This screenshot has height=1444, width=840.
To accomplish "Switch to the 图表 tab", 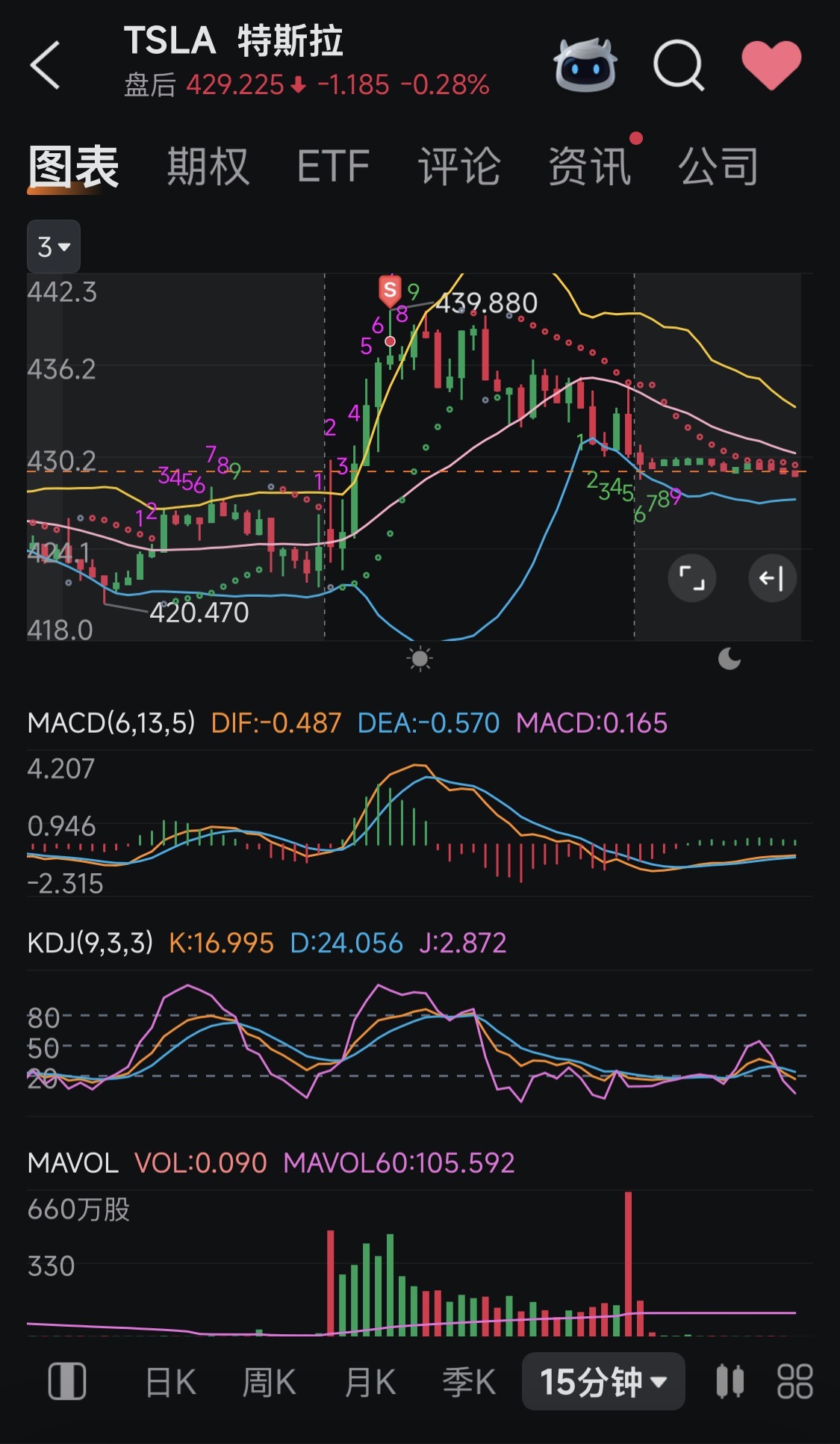I will point(73,166).
